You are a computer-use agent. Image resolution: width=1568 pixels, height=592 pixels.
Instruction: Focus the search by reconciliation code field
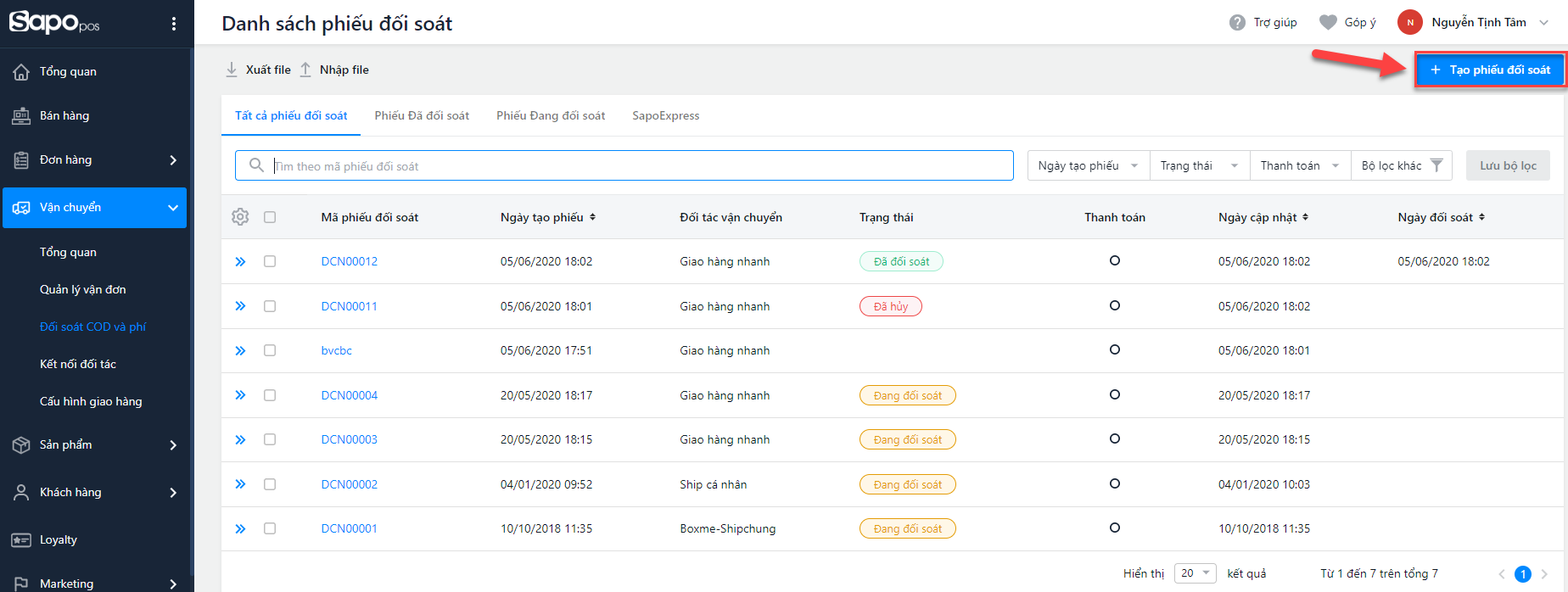coord(636,166)
